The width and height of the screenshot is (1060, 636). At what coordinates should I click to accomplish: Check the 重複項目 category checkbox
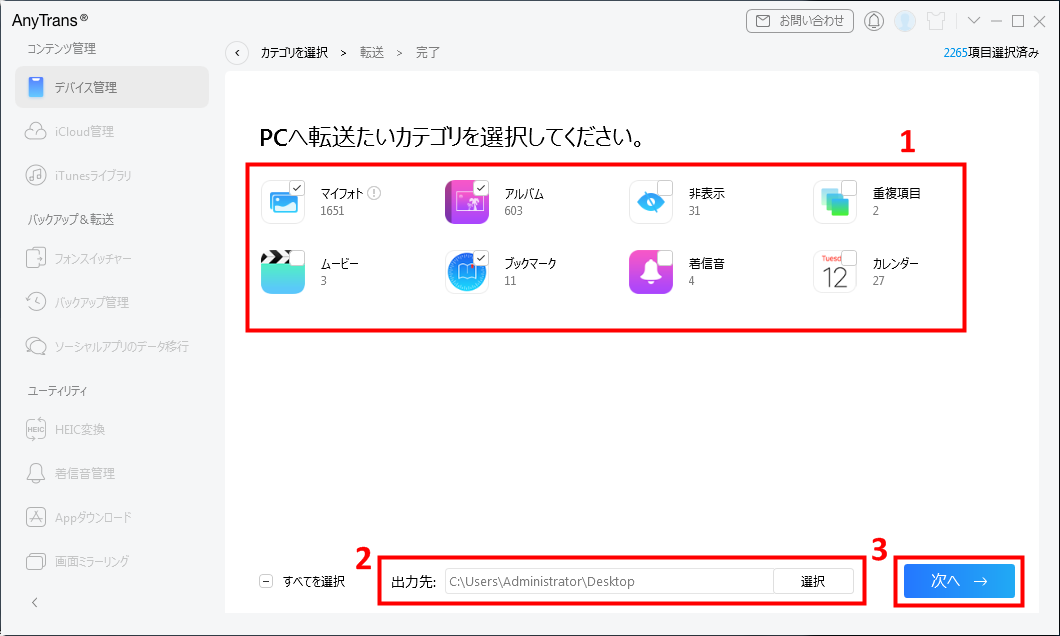[848, 186]
